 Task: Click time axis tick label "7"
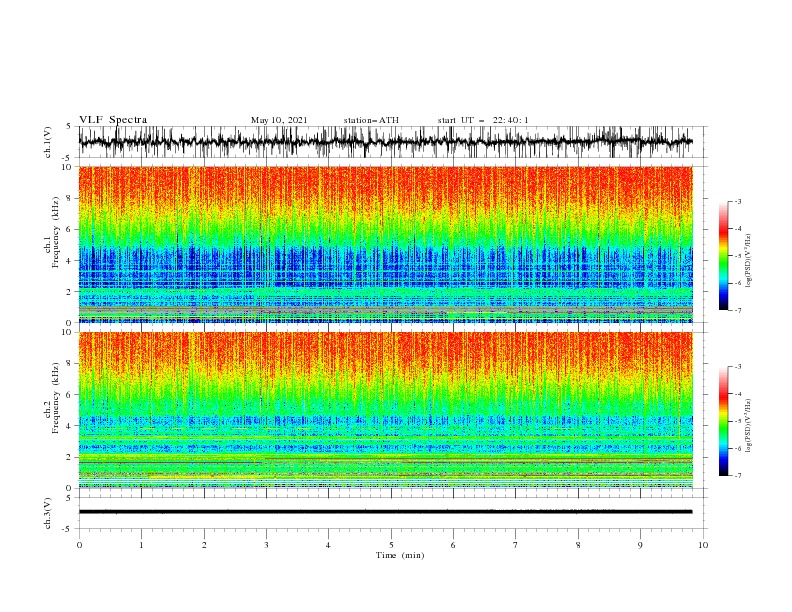click(x=516, y=545)
